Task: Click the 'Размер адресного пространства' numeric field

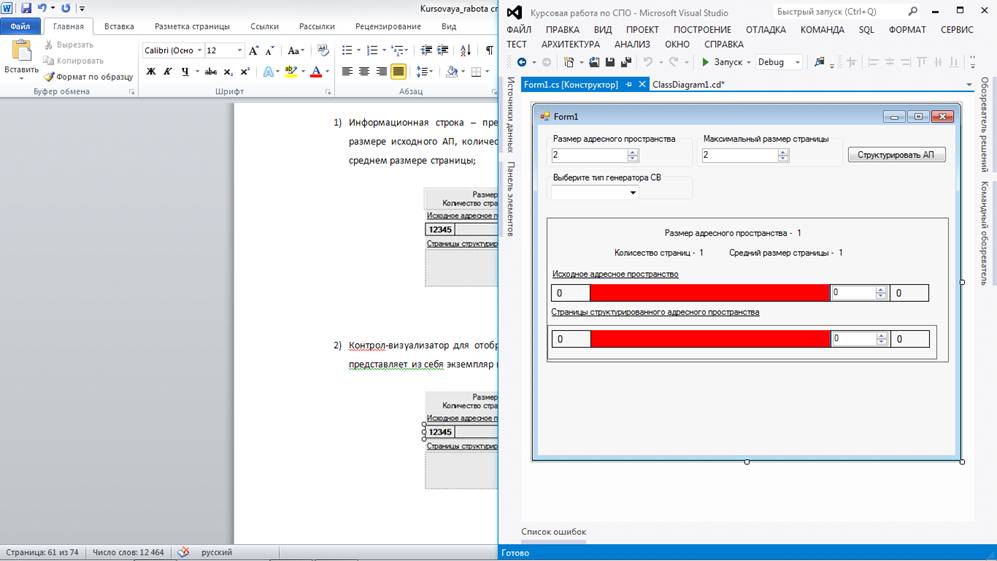Action: (x=589, y=155)
